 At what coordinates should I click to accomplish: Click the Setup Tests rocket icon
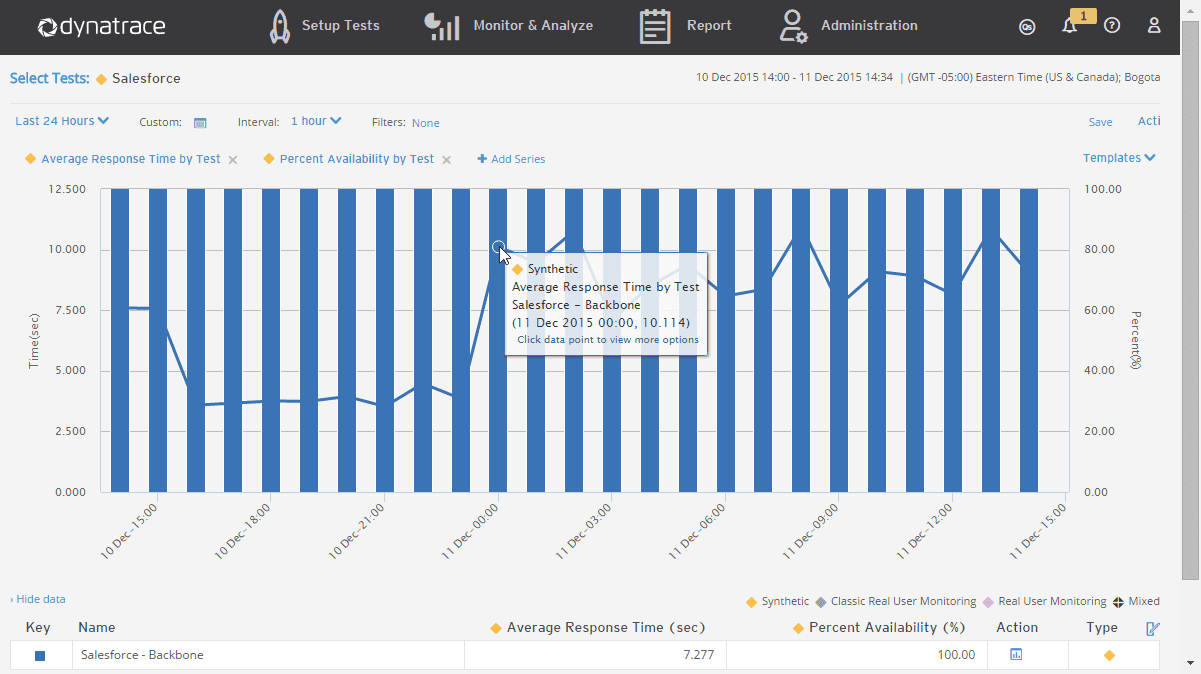280,26
